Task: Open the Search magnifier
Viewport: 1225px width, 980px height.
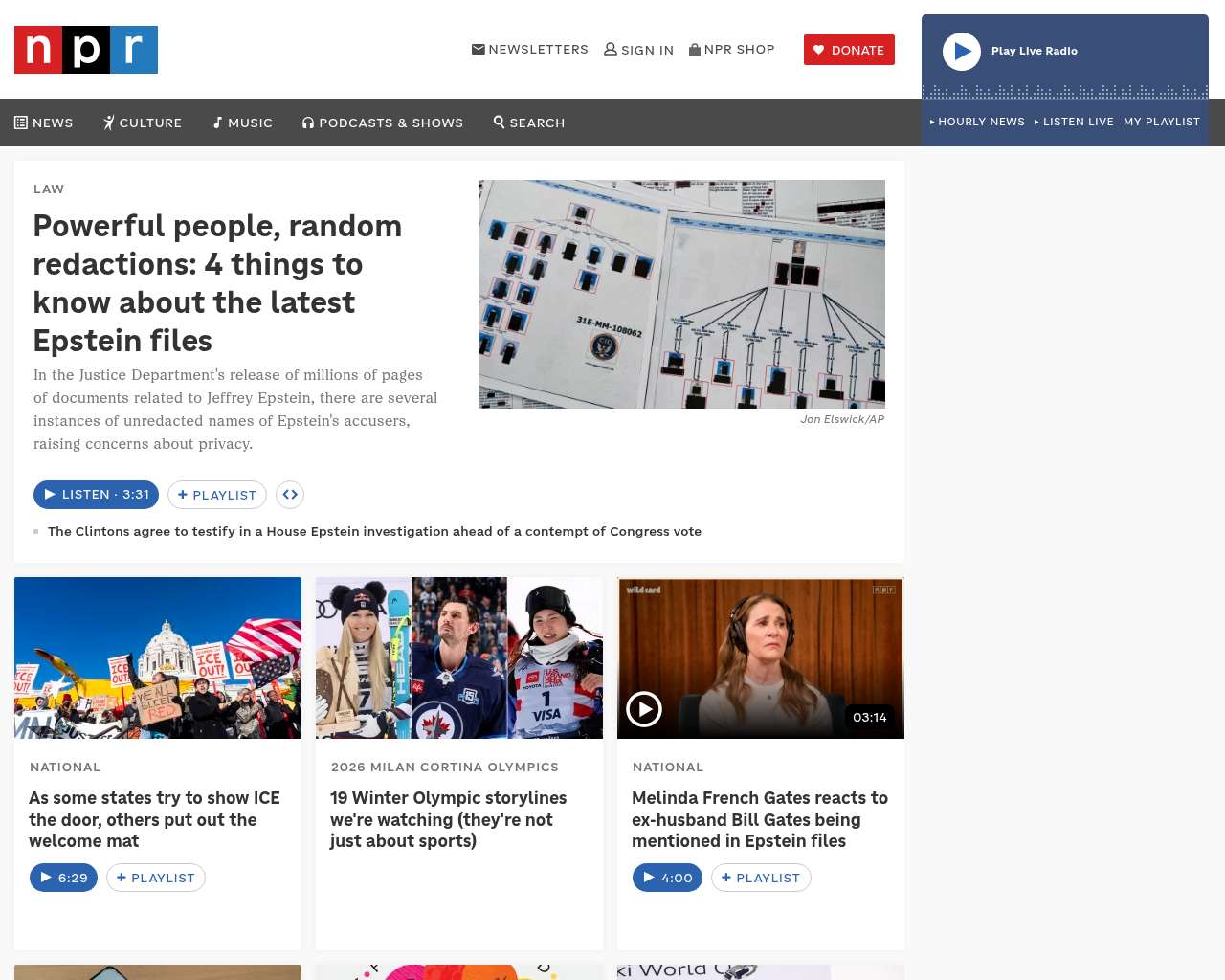Action: click(x=529, y=122)
